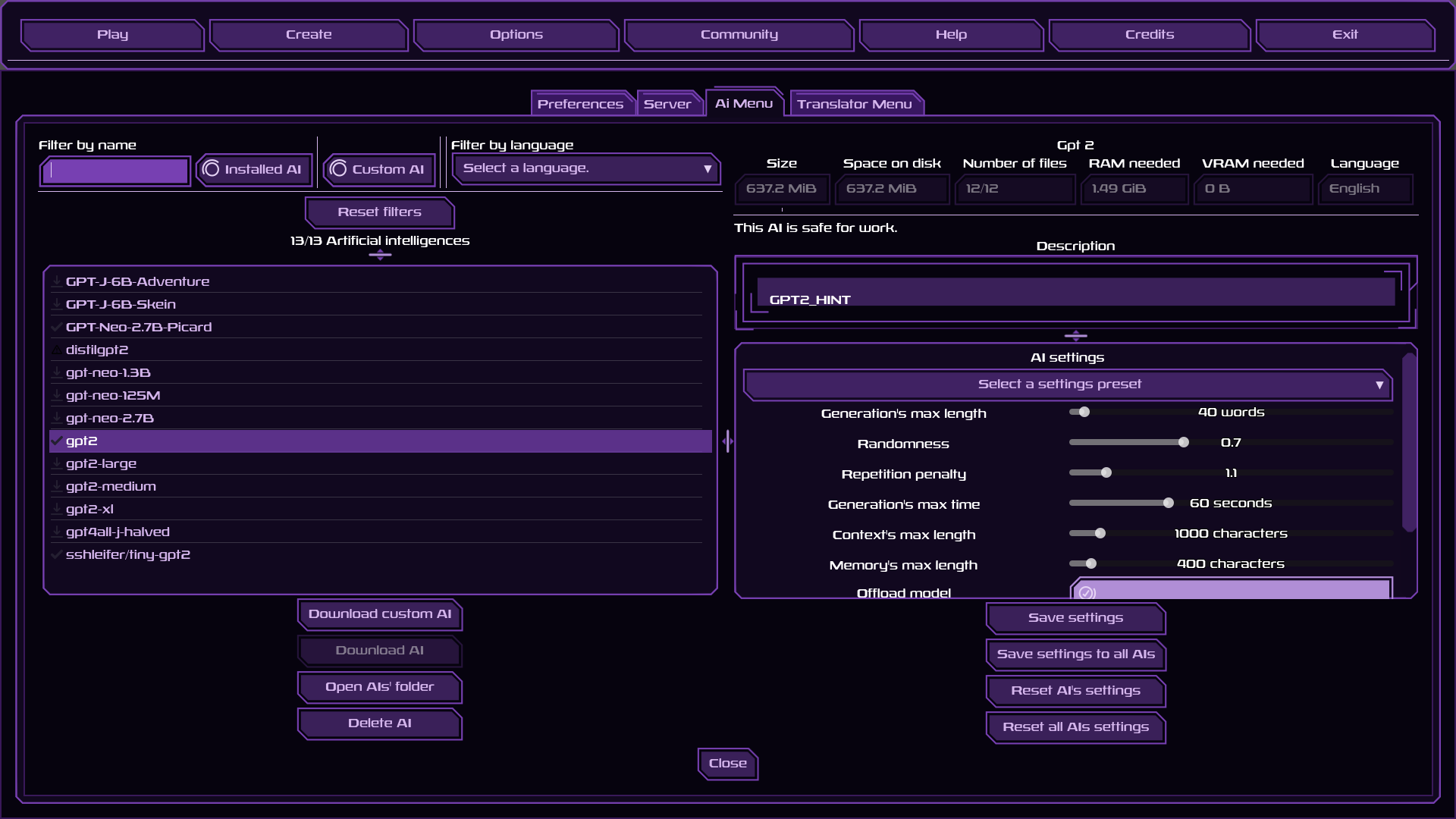Click the Generation's max length slider handle
Viewport: 1456px width, 819px height.
click(x=1084, y=412)
